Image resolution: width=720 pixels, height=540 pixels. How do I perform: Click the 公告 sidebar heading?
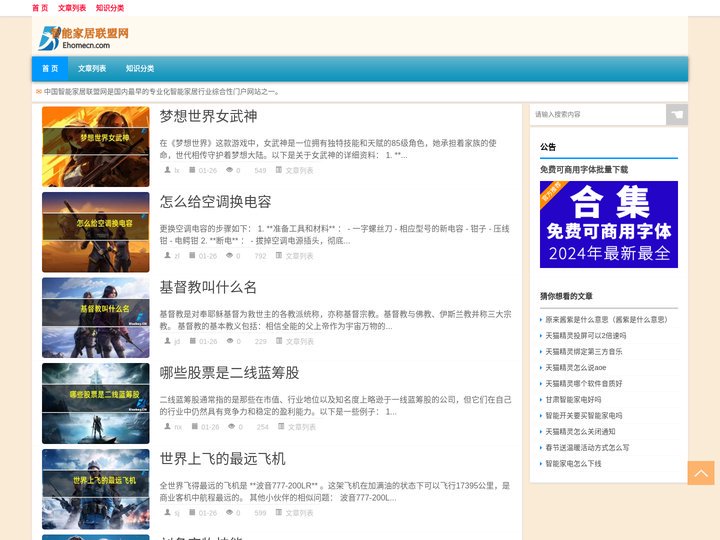[x=548, y=147]
